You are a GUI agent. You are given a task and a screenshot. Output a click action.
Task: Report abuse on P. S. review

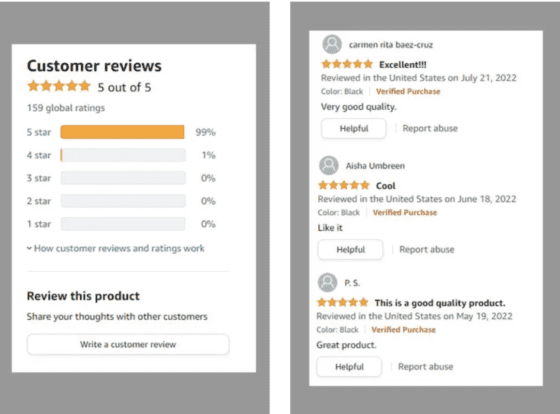coord(426,366)
